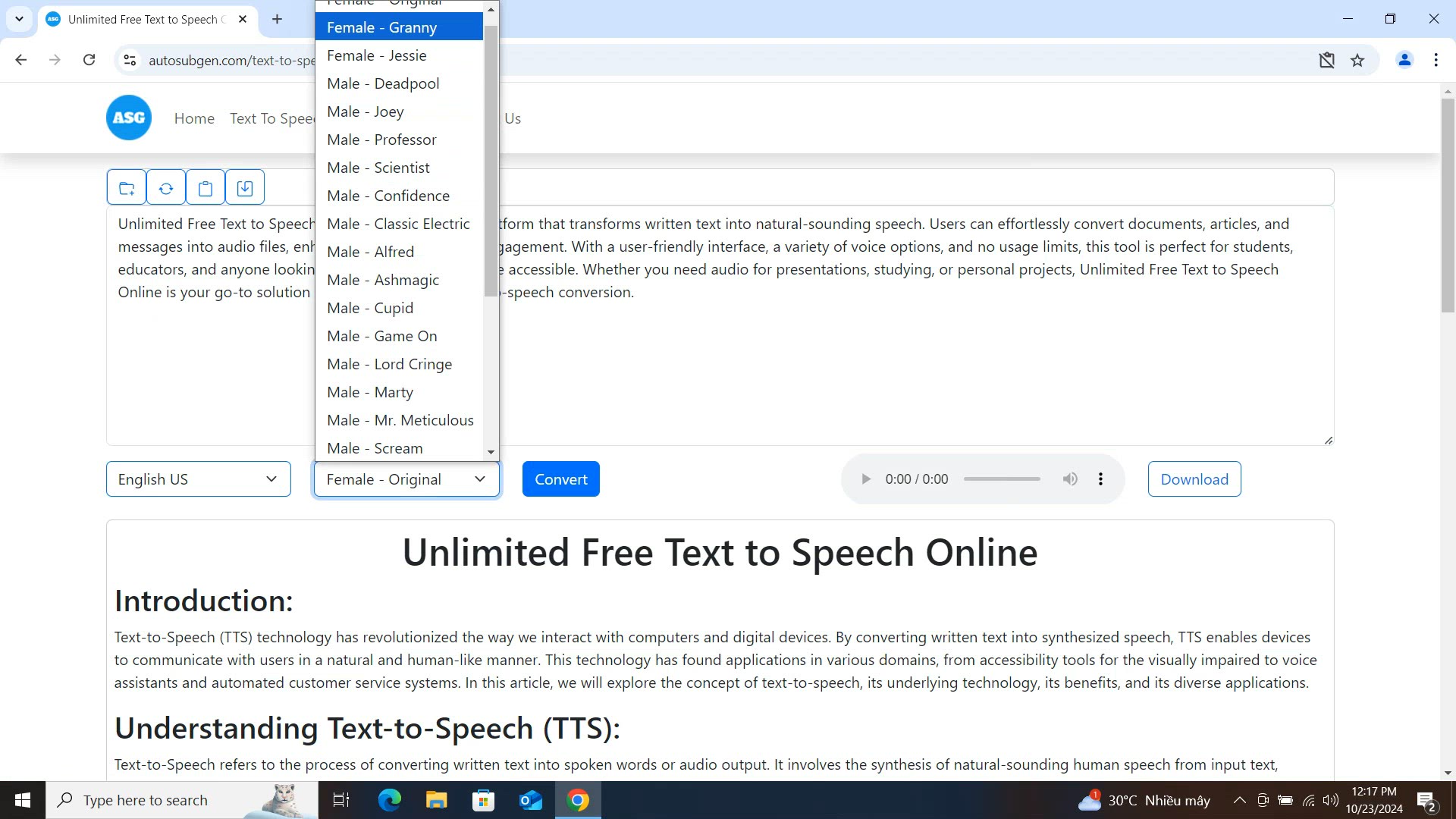Close the Unlimited Free Text to Speech tab

243,19
